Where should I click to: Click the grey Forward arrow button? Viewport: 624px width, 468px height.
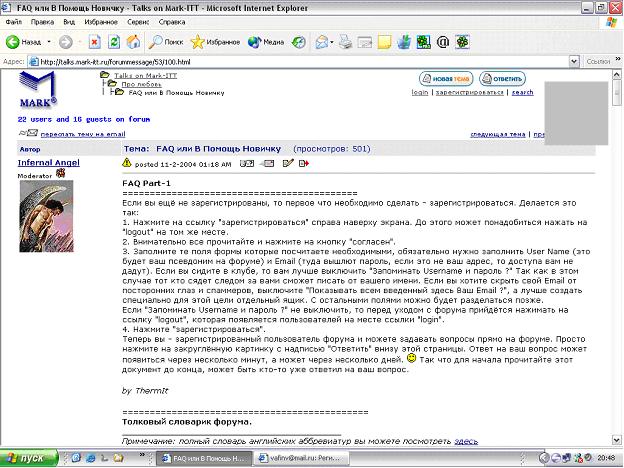coord(66,42)
